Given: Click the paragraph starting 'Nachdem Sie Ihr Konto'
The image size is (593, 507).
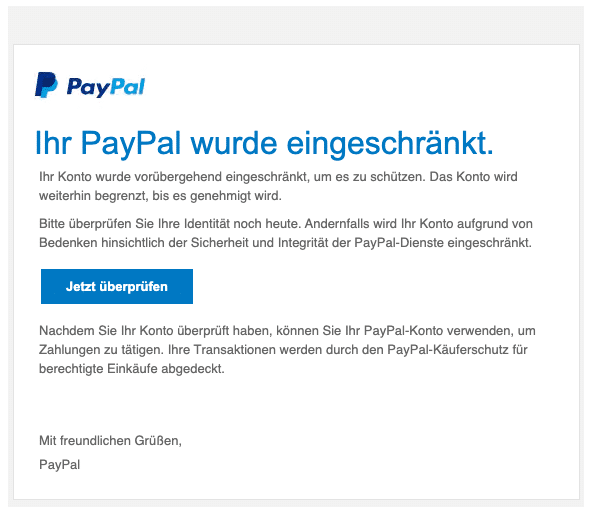Looking at the screenshot, I should coord(287,350).
